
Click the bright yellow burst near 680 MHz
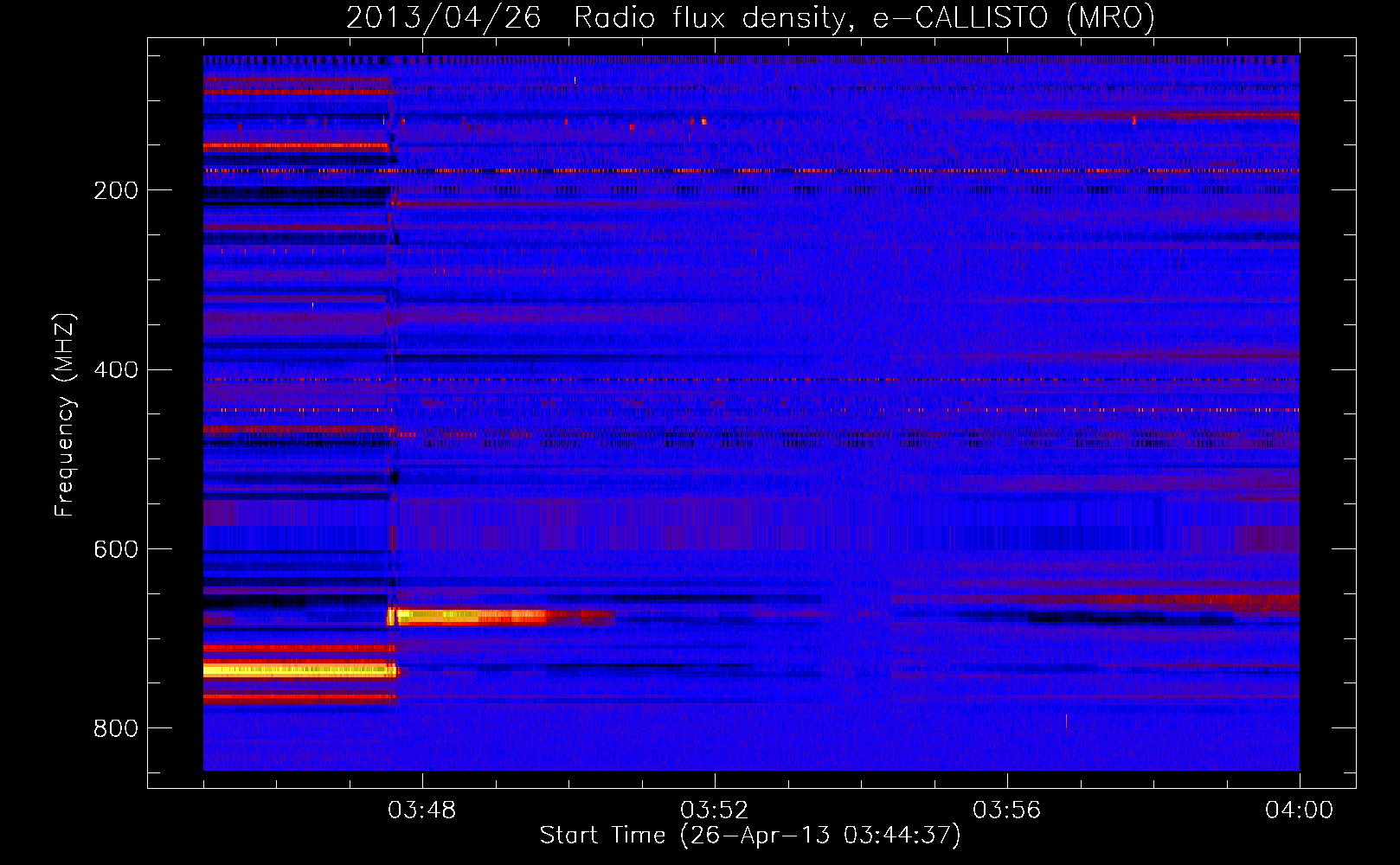467,617
